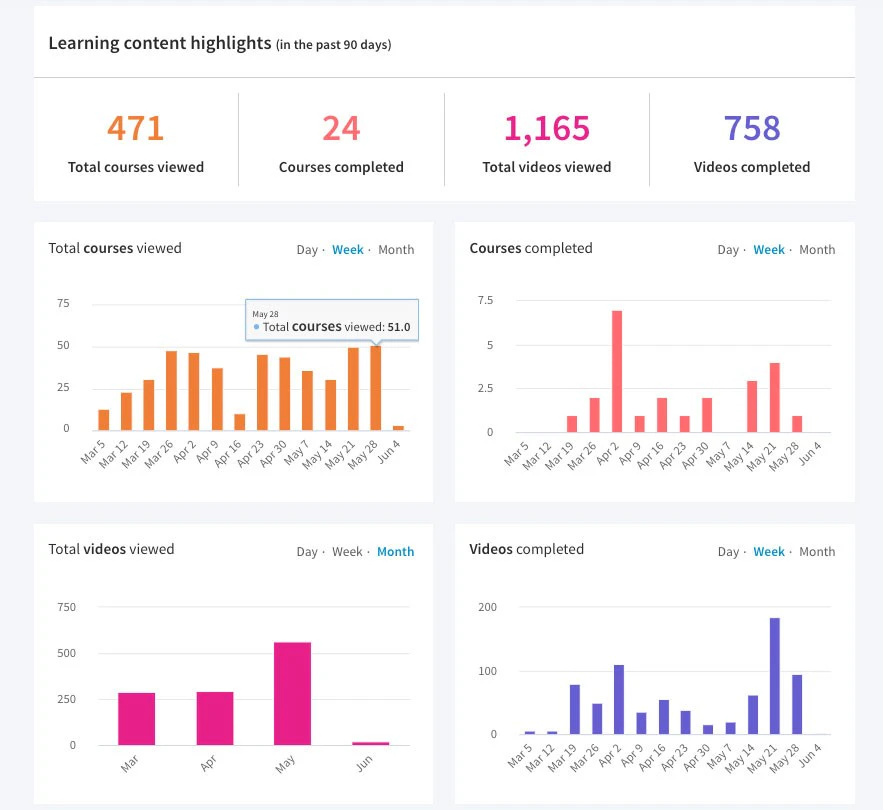Click the active Month tab on Total videos viewed
The image size is (883, 810).
point(396,551)
